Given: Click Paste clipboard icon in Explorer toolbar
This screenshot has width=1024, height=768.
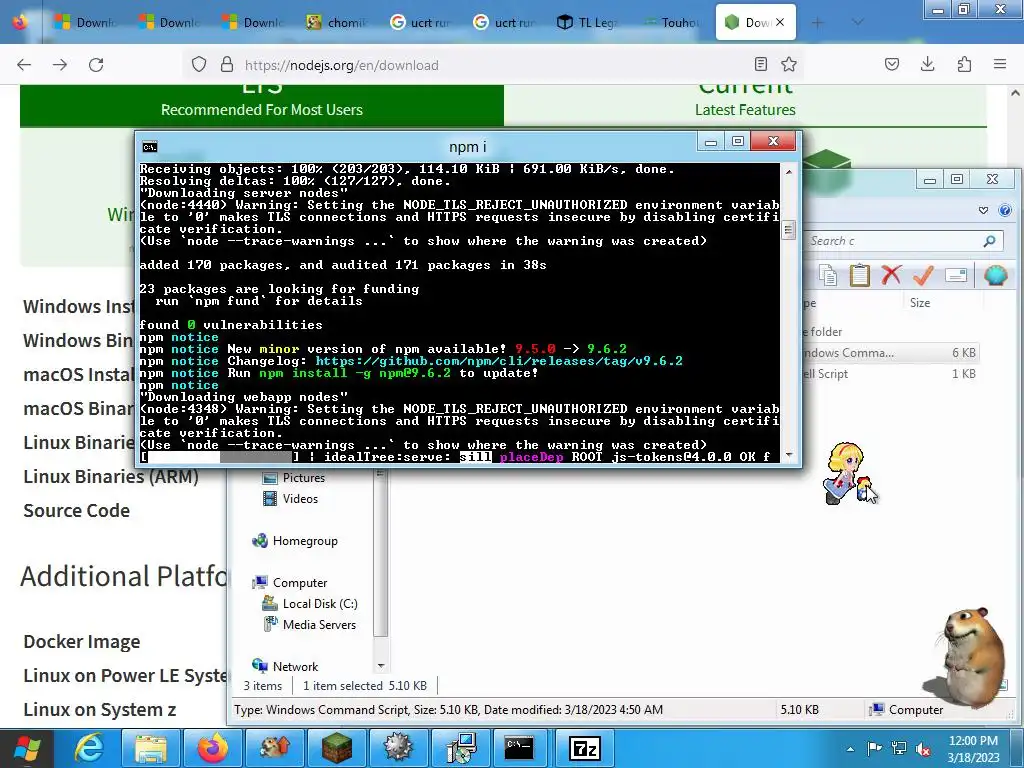Looking at the screenshot, I should point(859,275).
